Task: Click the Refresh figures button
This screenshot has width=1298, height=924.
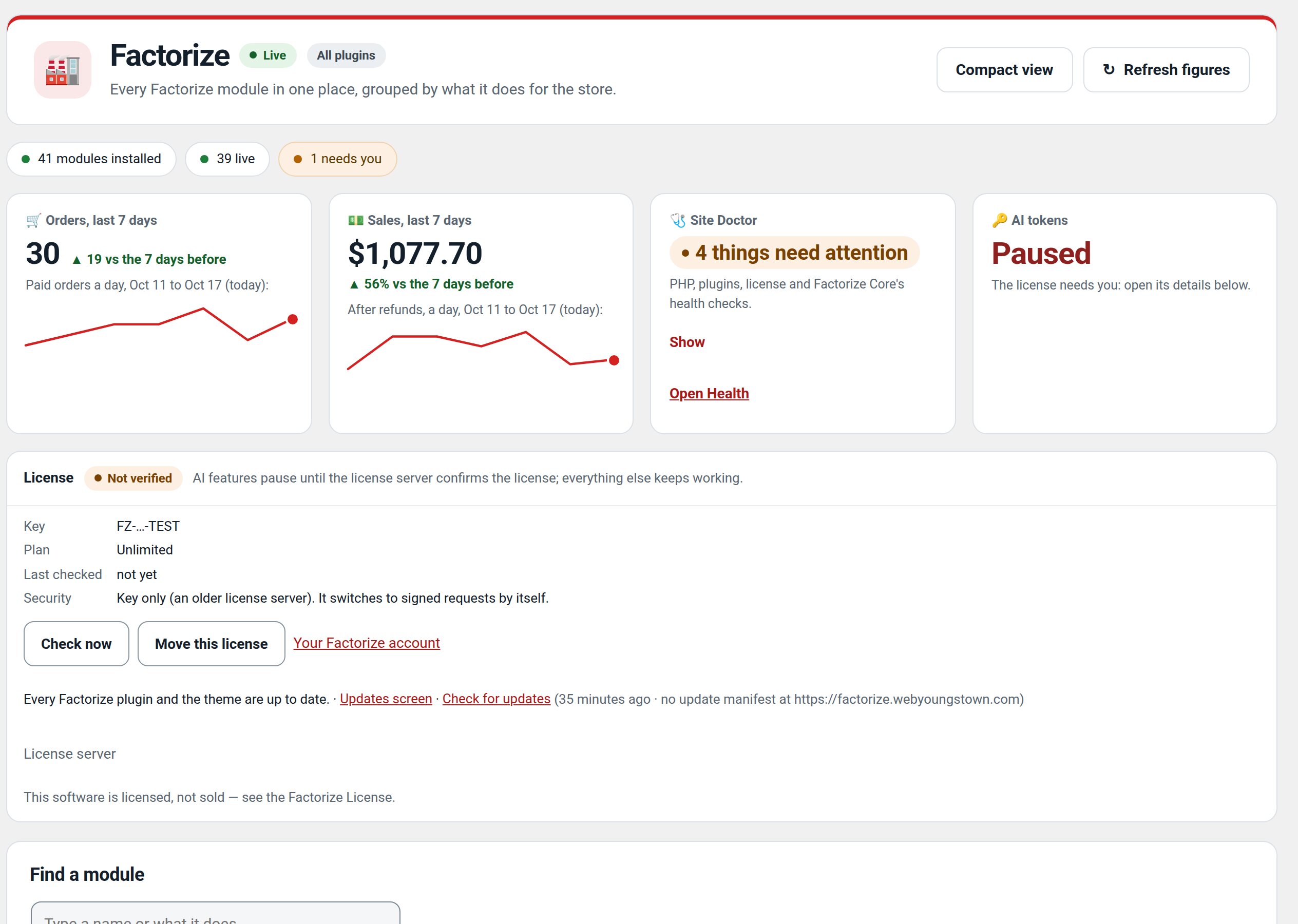Action: click(1166, 70)
